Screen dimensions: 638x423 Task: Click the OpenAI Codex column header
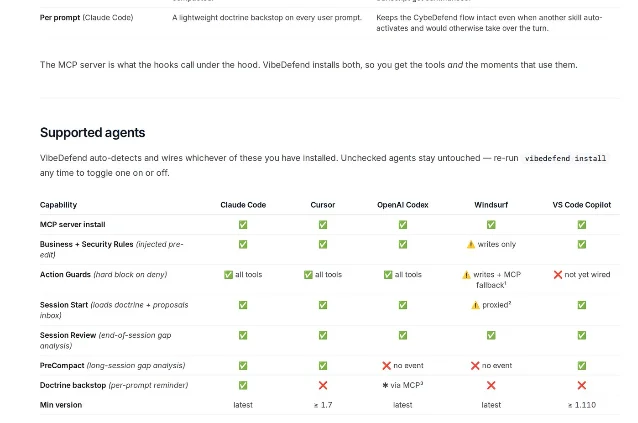point(403,205)
